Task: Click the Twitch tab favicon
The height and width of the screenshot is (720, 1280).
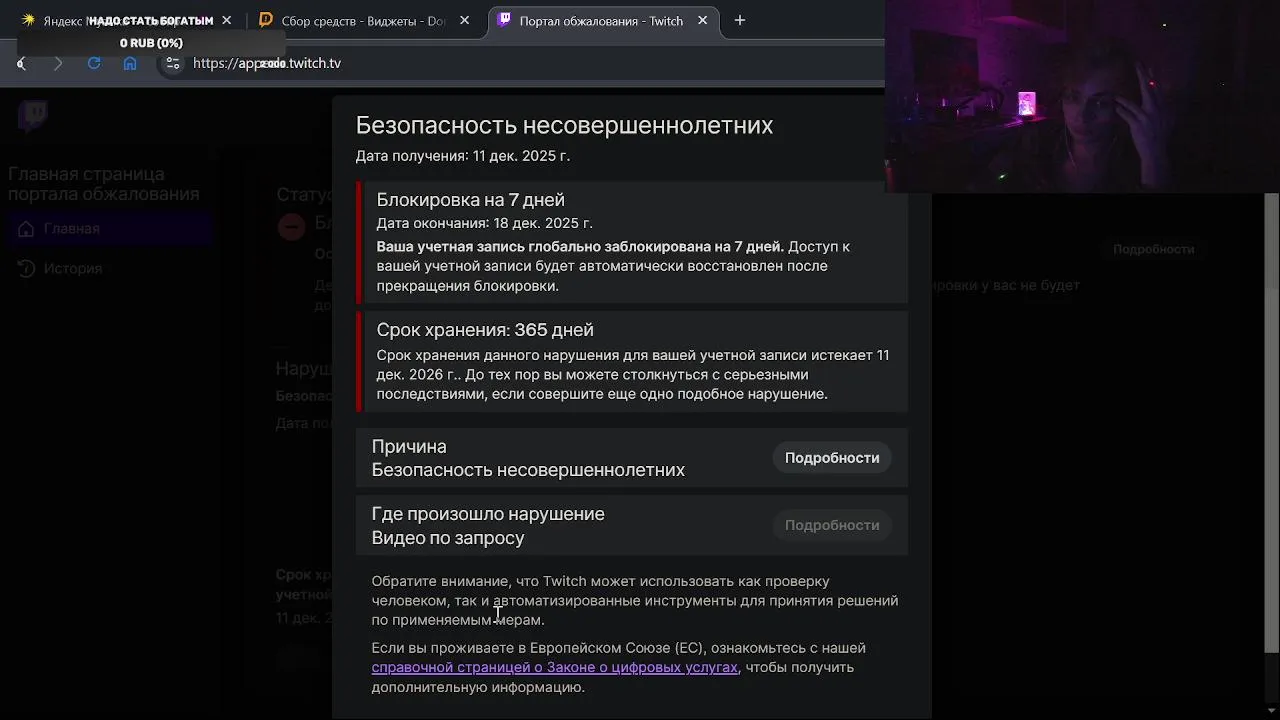Action: tap(504, 20)
